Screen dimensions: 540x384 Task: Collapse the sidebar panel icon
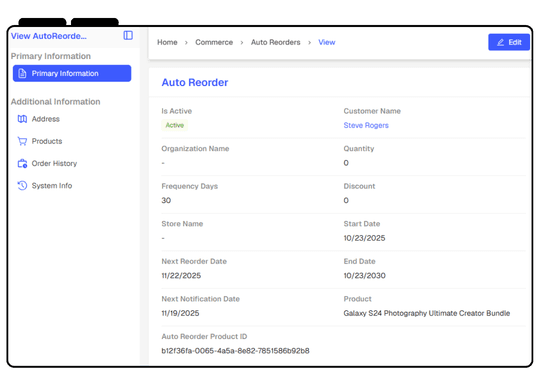[128, 35]
